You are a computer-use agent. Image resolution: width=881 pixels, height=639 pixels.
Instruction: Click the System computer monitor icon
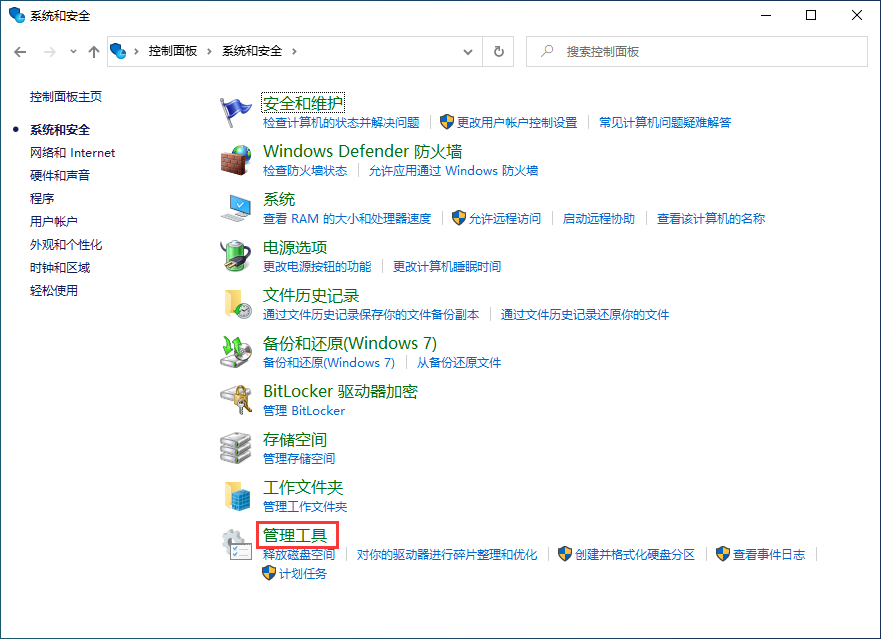[236, 207]
